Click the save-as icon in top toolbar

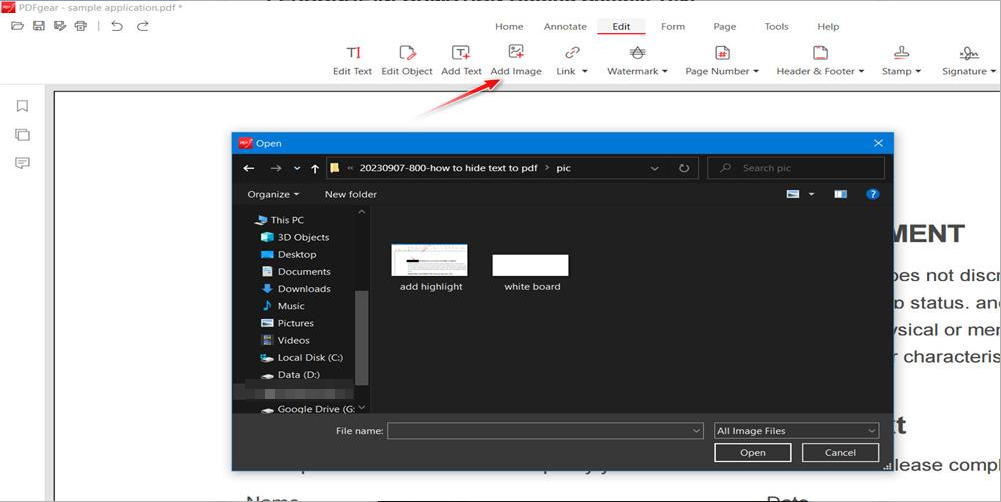[60, 26]
